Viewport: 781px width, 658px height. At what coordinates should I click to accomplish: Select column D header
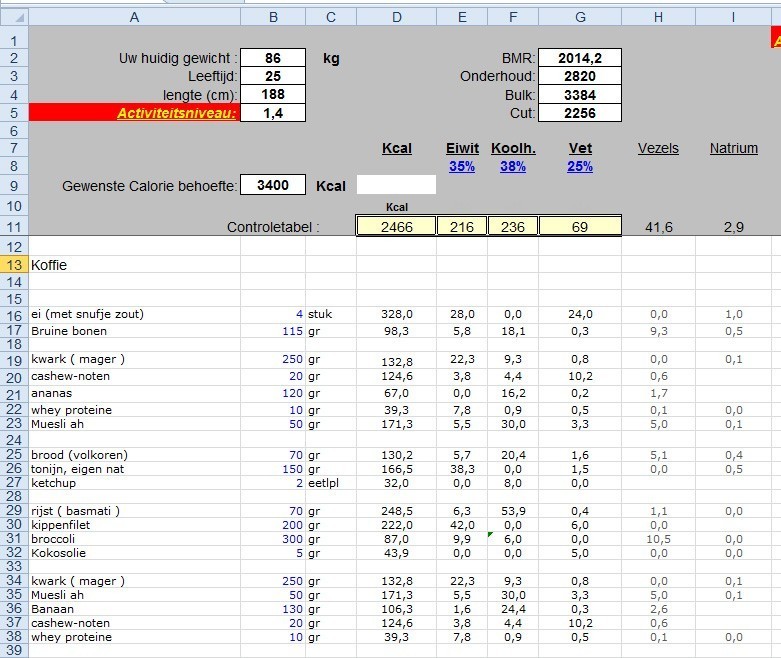click(x=396, y=17)
